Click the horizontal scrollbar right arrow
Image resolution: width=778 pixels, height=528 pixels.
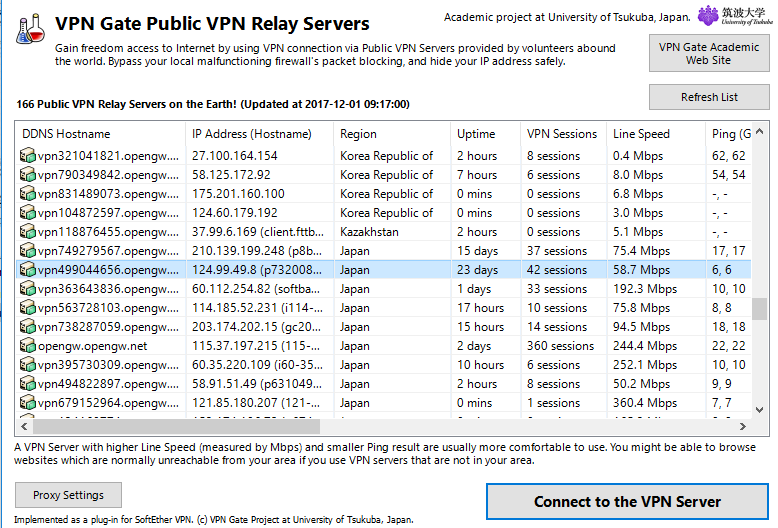pyautogui.click(x=743, y=426)
